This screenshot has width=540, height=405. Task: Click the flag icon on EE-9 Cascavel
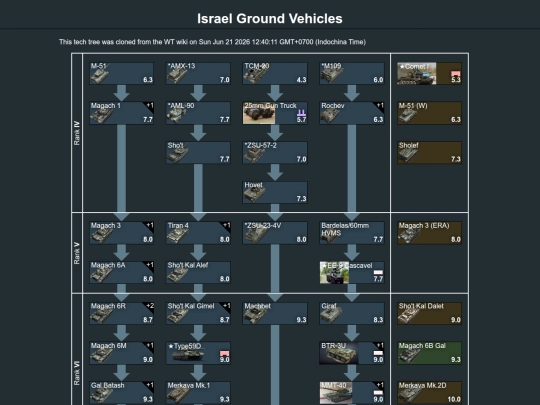[378, 272]
